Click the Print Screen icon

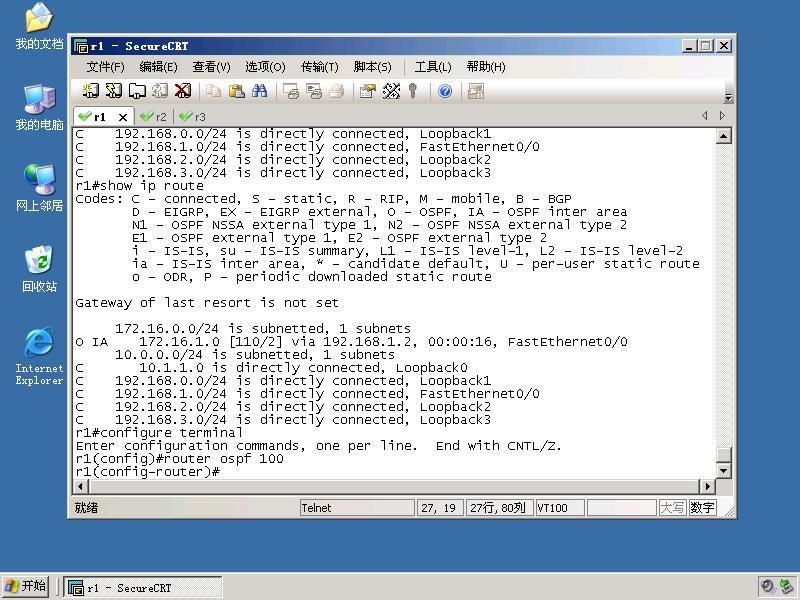(291, 91)
